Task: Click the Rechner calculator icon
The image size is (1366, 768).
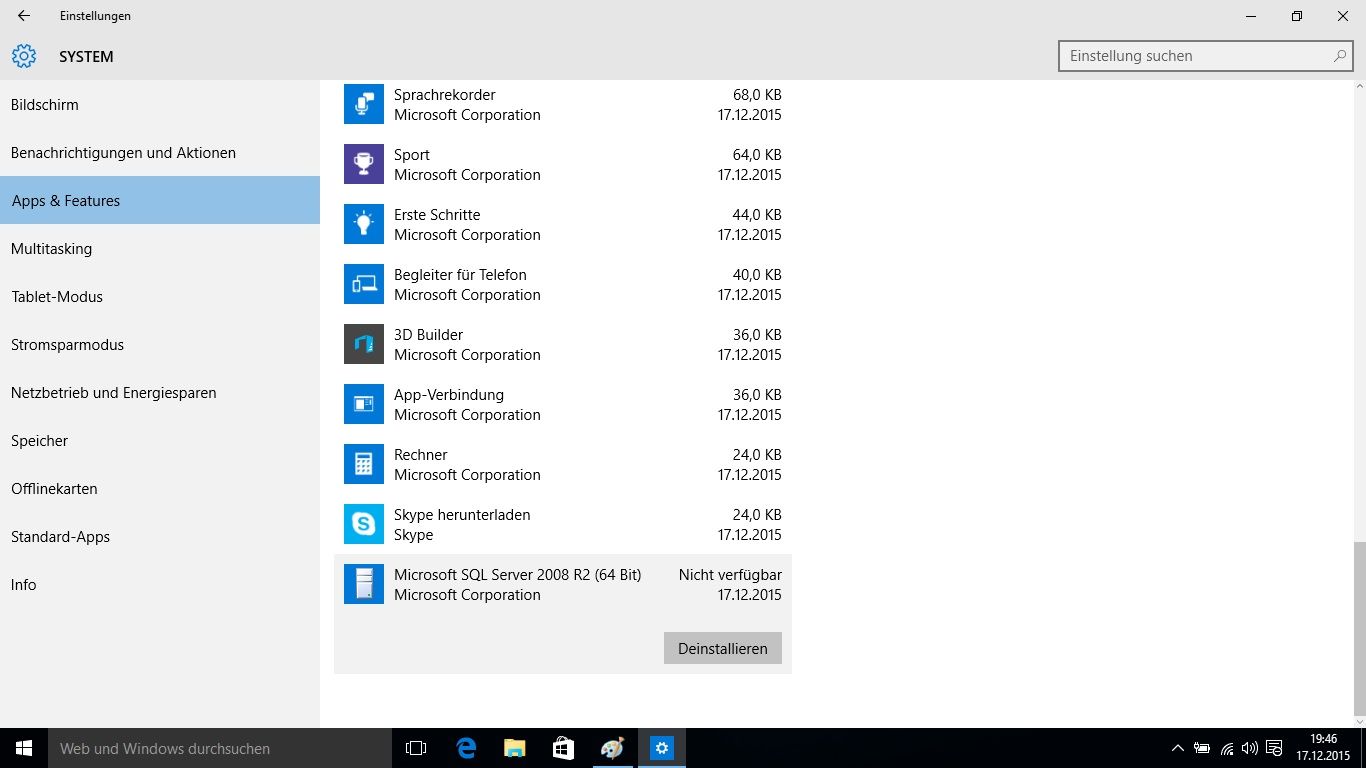Action: (364, 464)
